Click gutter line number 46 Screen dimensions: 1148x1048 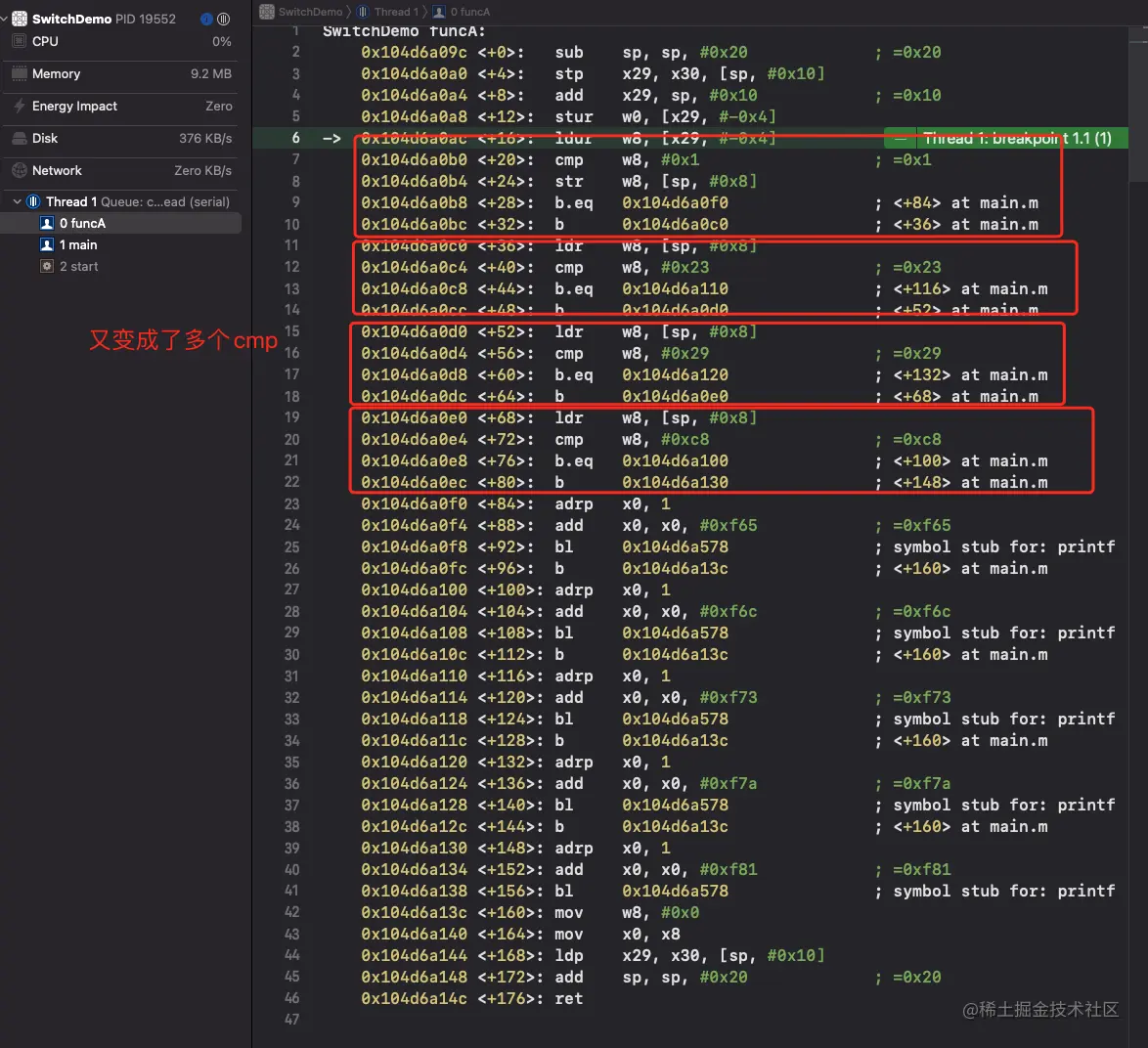(292, 998)
